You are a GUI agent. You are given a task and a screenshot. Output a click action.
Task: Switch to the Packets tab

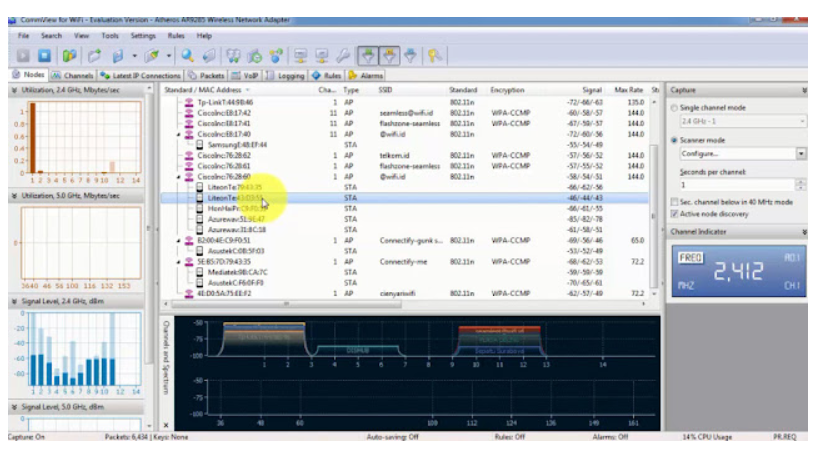207,76
